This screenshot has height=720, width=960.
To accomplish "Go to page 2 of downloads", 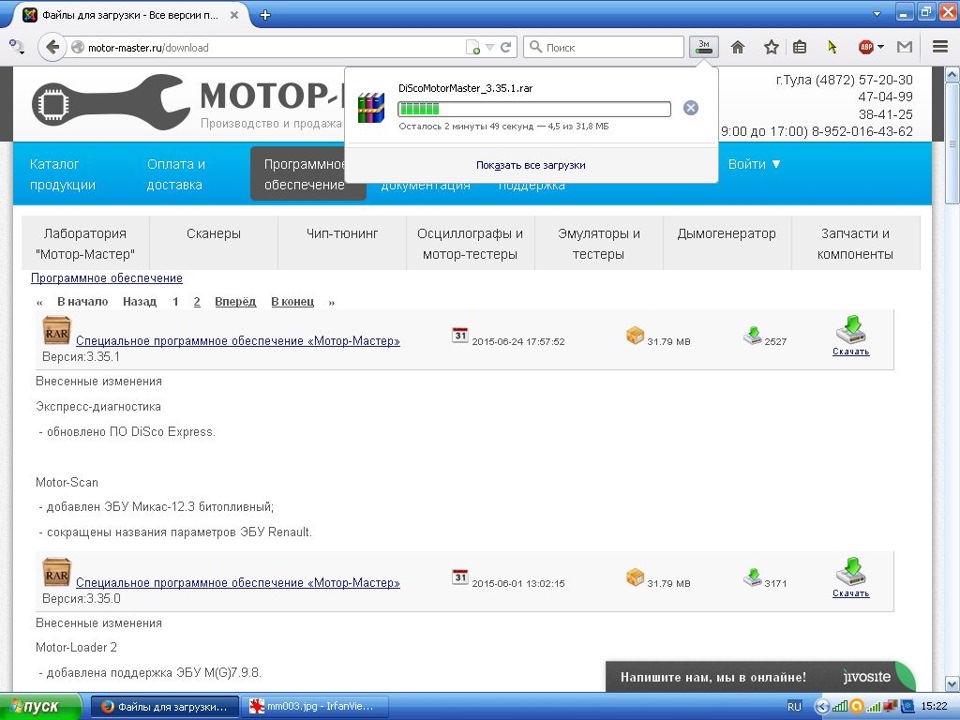I will pos(197,302).
